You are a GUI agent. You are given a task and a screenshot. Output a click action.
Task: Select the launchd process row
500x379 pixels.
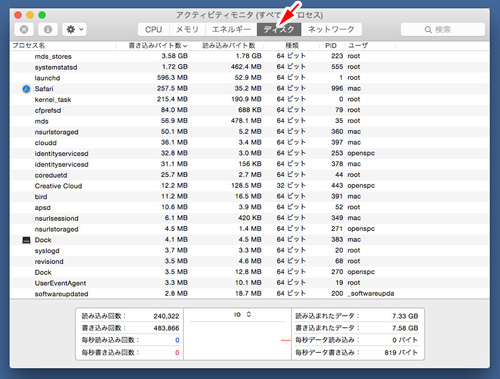[x=249, y=78]
